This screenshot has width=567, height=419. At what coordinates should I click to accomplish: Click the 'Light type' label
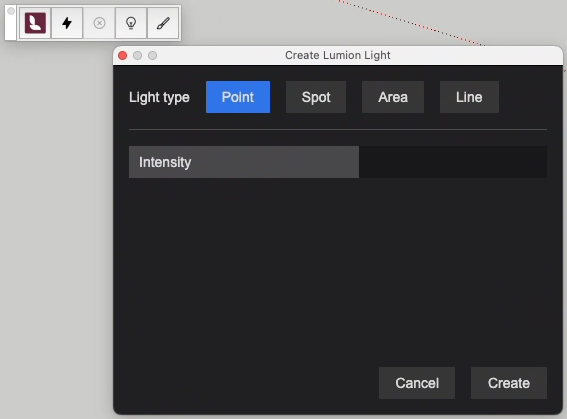point(159,97)
